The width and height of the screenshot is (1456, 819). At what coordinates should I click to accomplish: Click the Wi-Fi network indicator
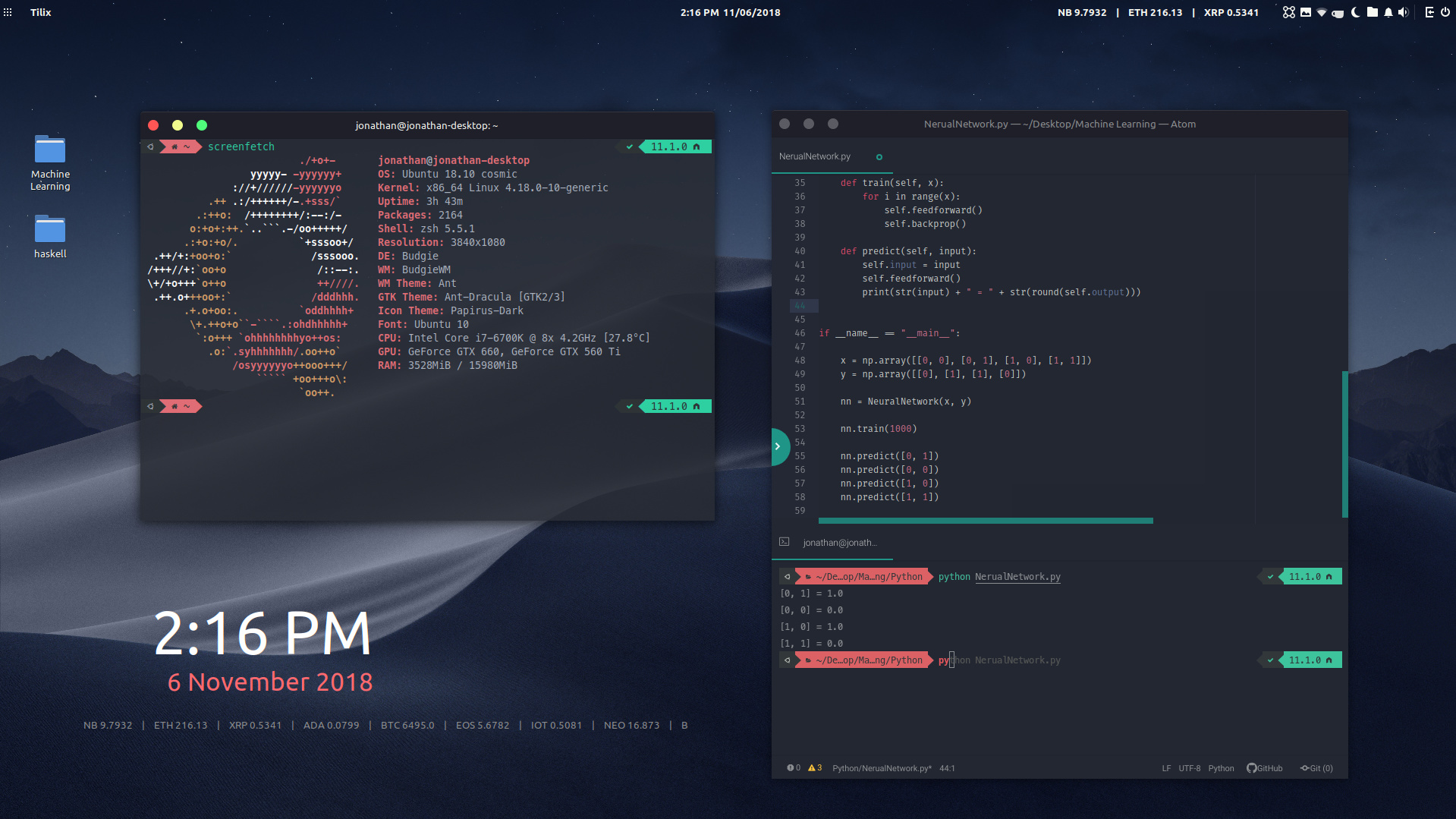tap(1322, 12)
